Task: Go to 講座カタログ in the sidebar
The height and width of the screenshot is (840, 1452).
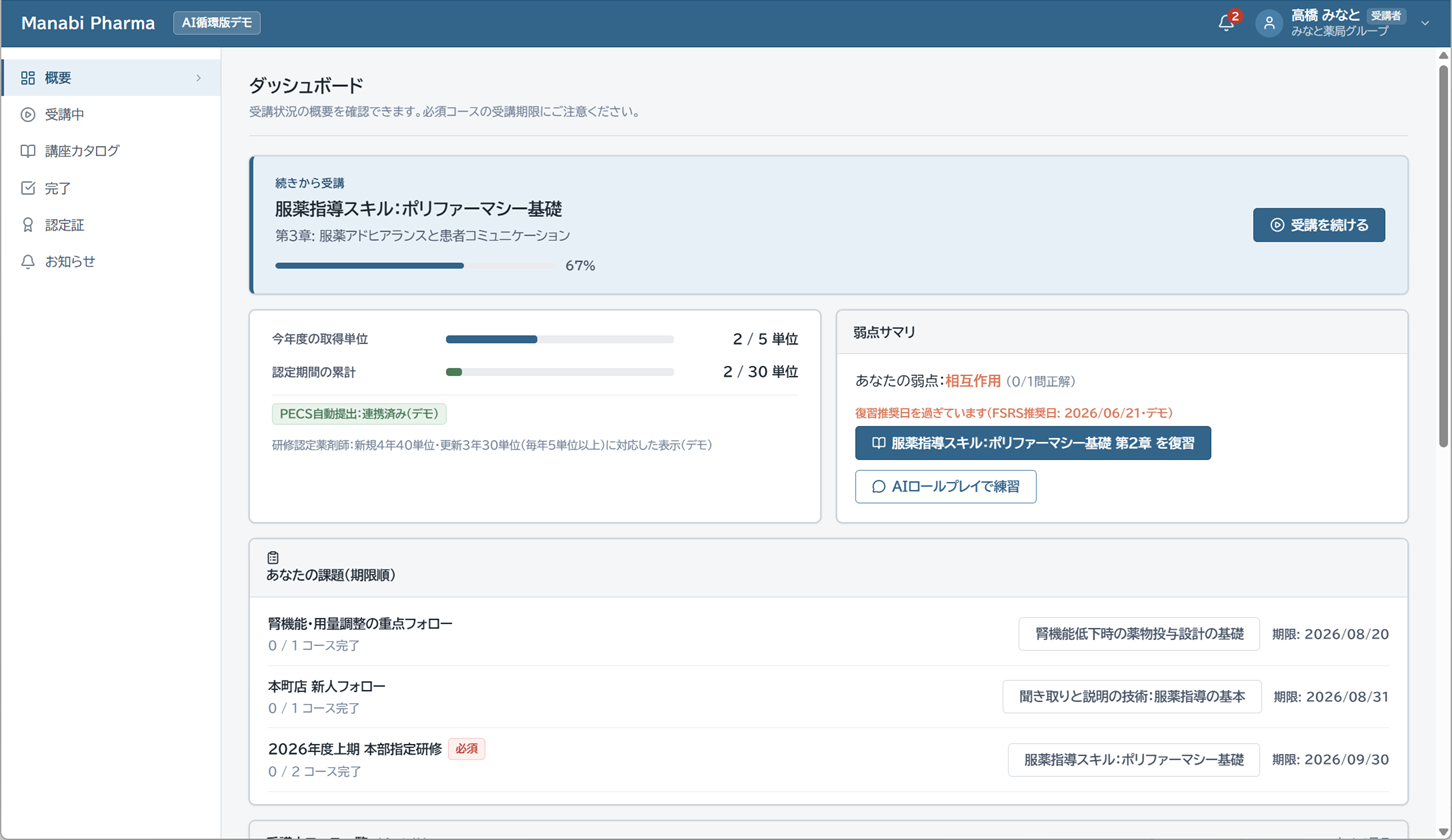Action: pyautogui.click(x=111, y=151)
